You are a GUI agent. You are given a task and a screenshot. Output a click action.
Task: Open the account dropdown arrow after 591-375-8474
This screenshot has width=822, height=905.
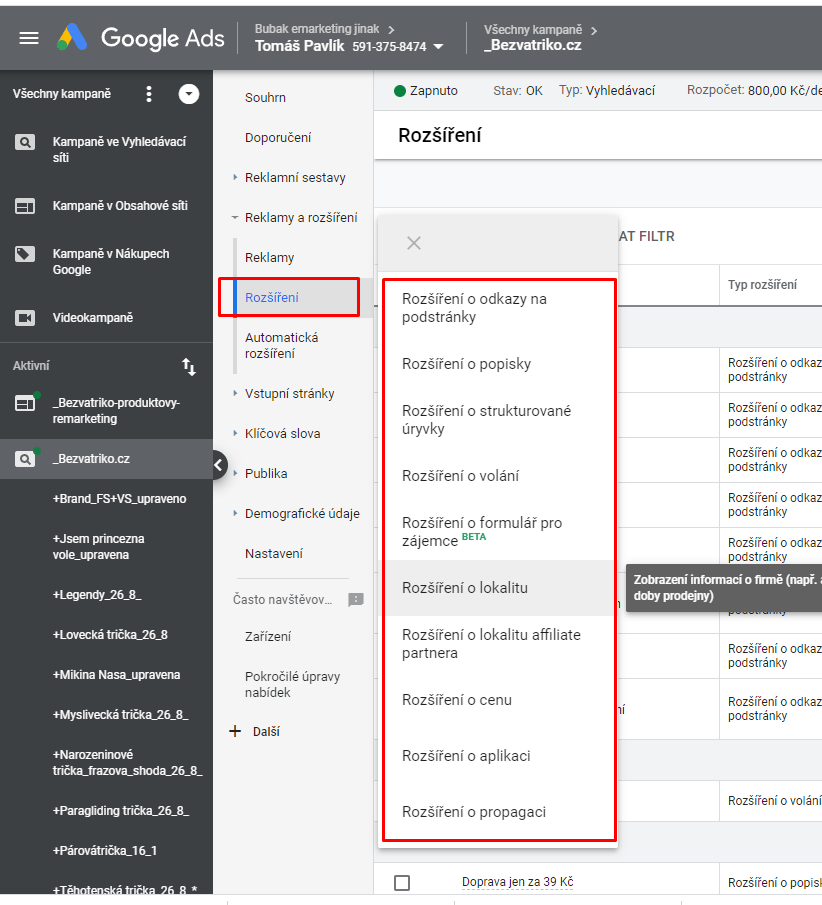click(x=439, y=47)
